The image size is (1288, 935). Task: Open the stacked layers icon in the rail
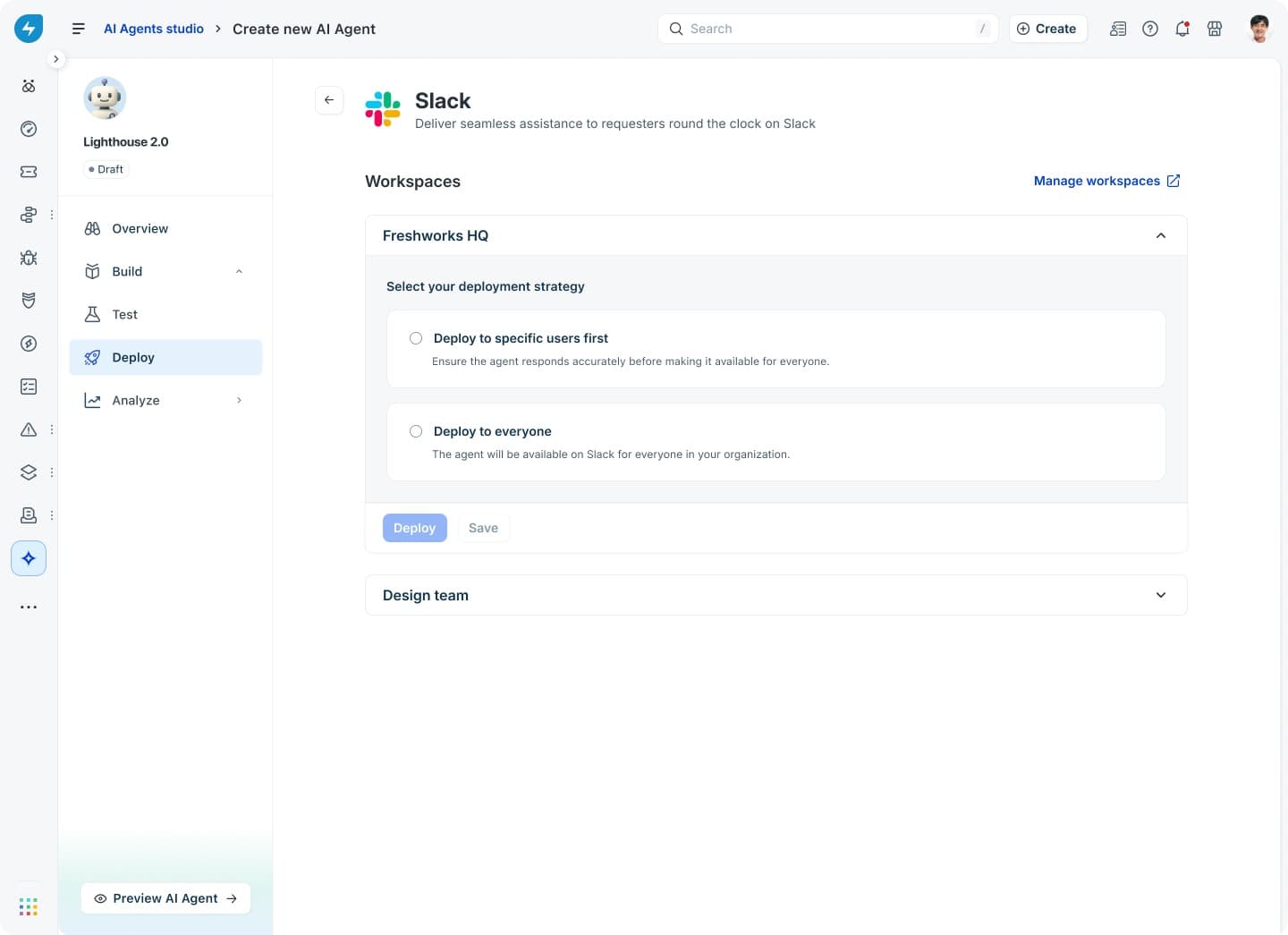[x=29, y=472]
